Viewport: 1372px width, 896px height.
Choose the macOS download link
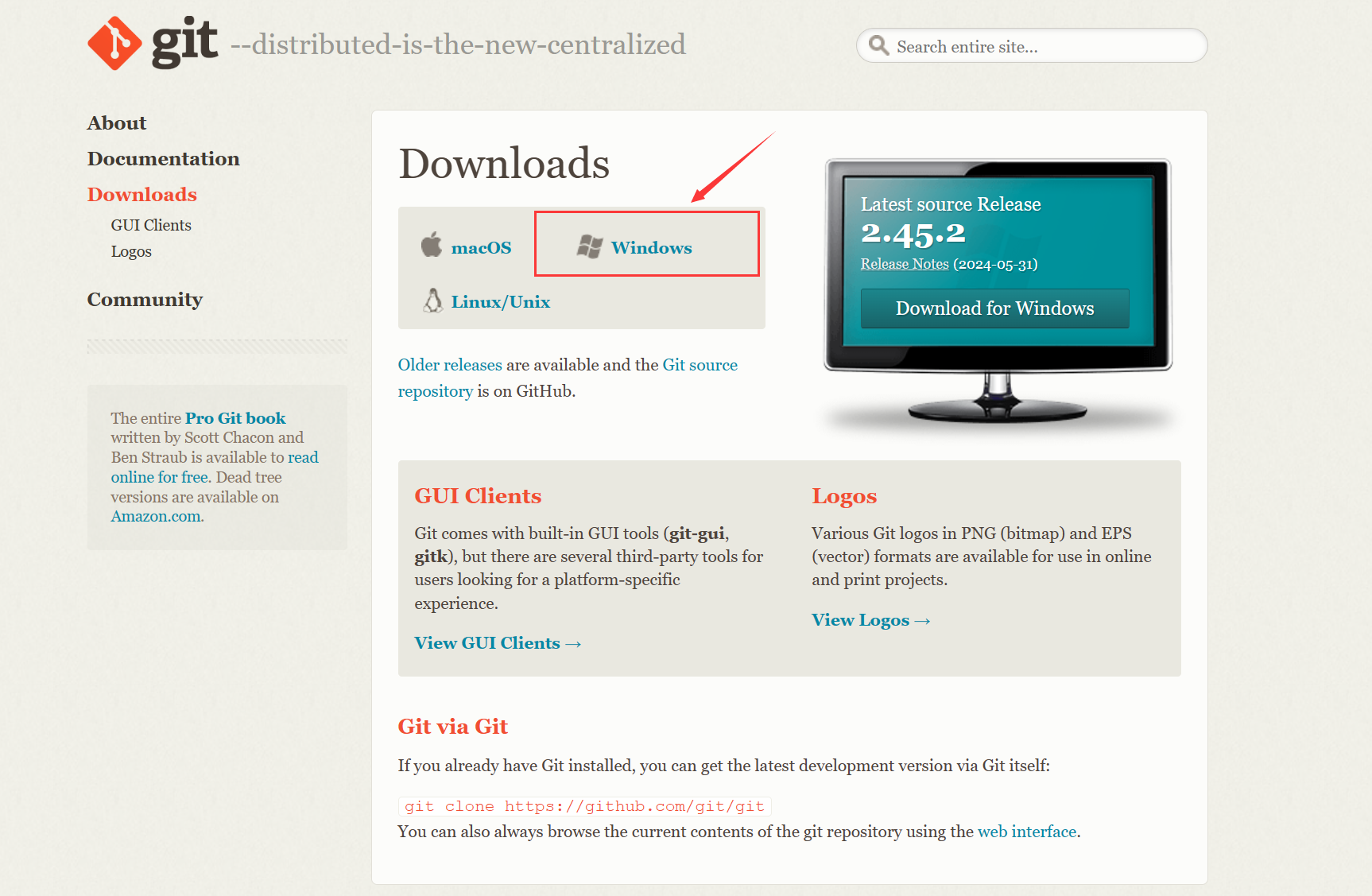tap(481, 248)
